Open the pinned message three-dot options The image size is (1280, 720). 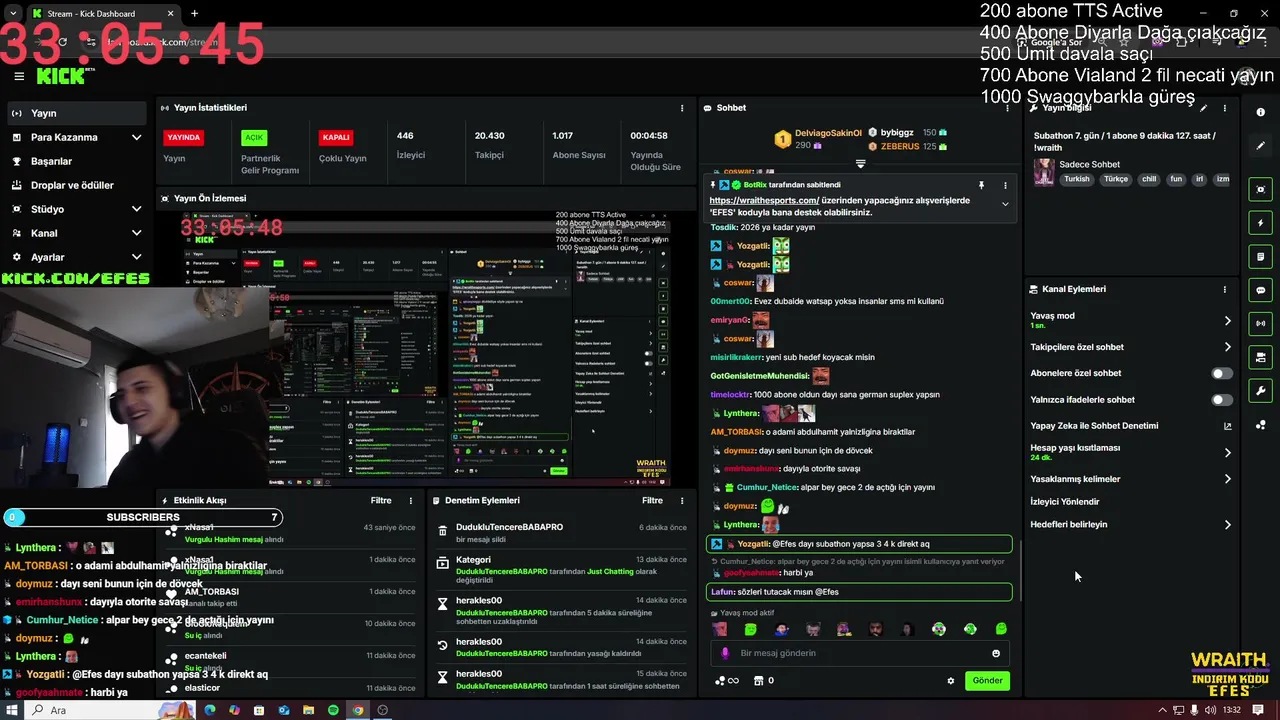tap(1005, 185)
